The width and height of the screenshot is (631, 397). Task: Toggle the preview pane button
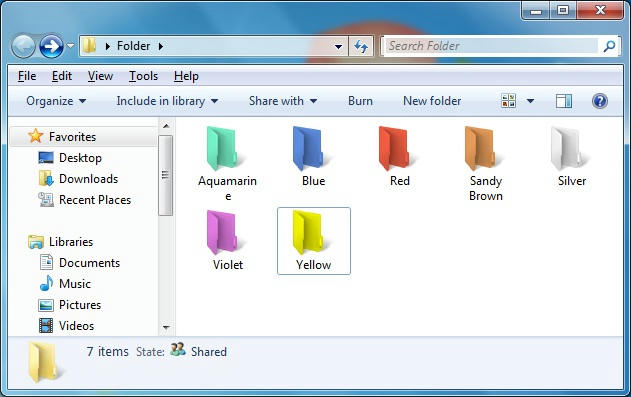pos(564,101)
